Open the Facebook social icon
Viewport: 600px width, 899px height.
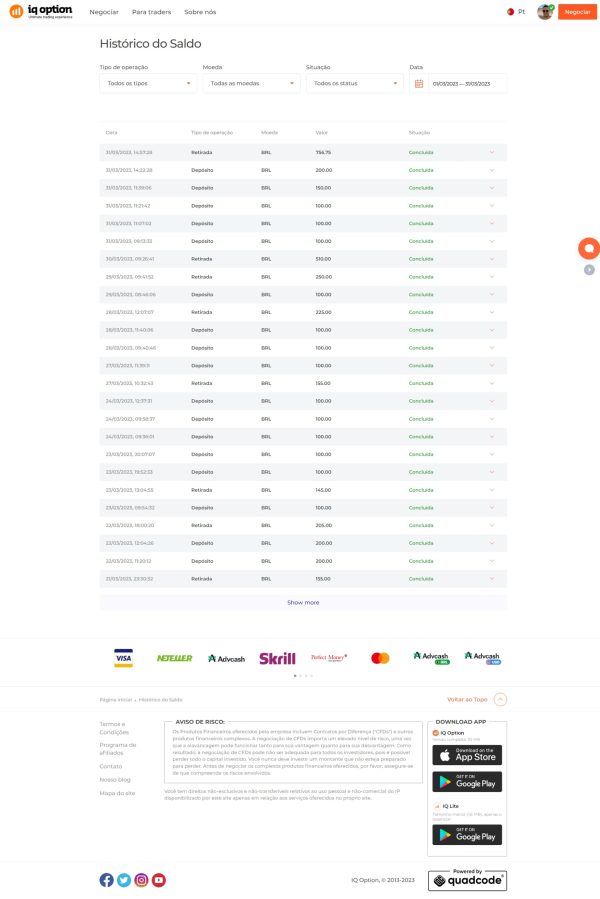pos(106,880)
